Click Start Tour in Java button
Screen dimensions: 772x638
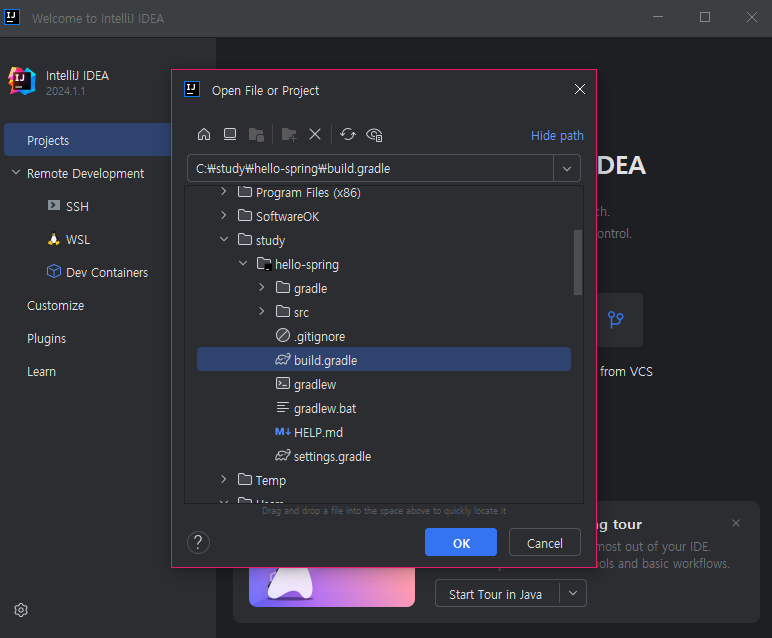(x=496, y=594)
